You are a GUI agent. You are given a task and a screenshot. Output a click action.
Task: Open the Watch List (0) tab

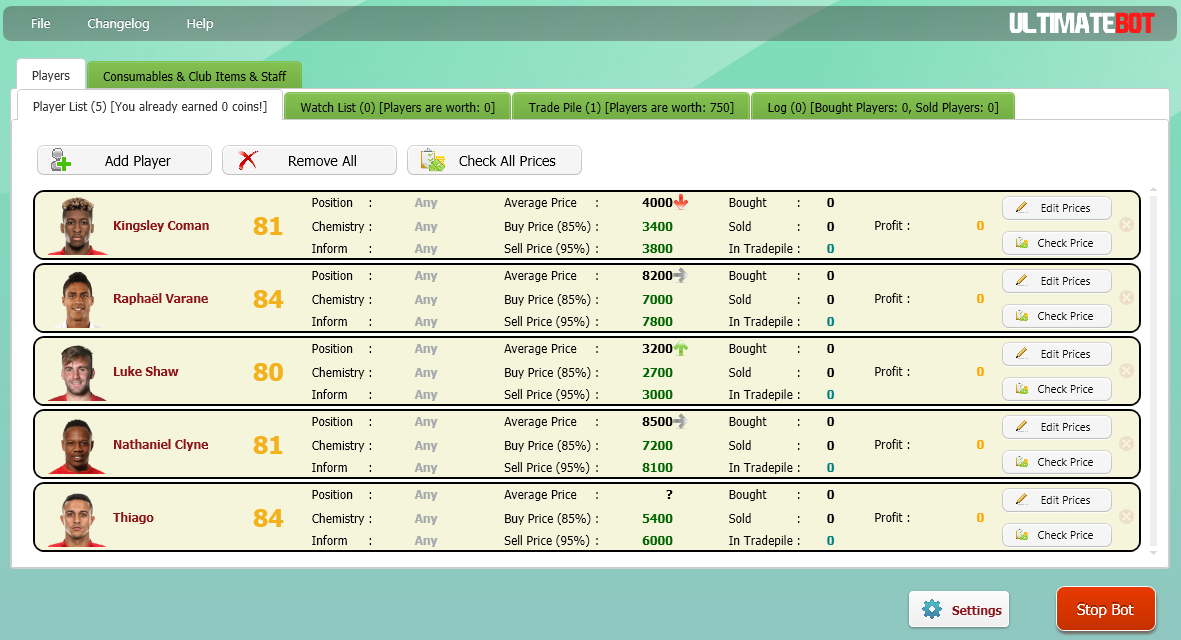[x=398, y=107]
